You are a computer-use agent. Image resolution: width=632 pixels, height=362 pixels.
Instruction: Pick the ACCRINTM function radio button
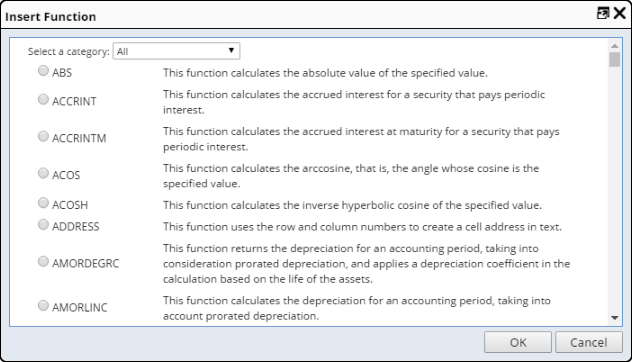coord(43,136)
